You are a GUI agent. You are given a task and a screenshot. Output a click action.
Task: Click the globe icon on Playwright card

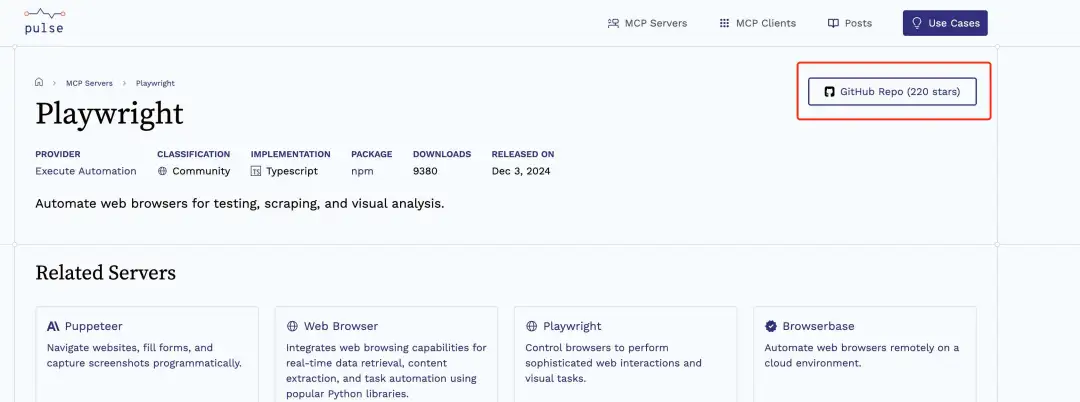tap(531, 326)
